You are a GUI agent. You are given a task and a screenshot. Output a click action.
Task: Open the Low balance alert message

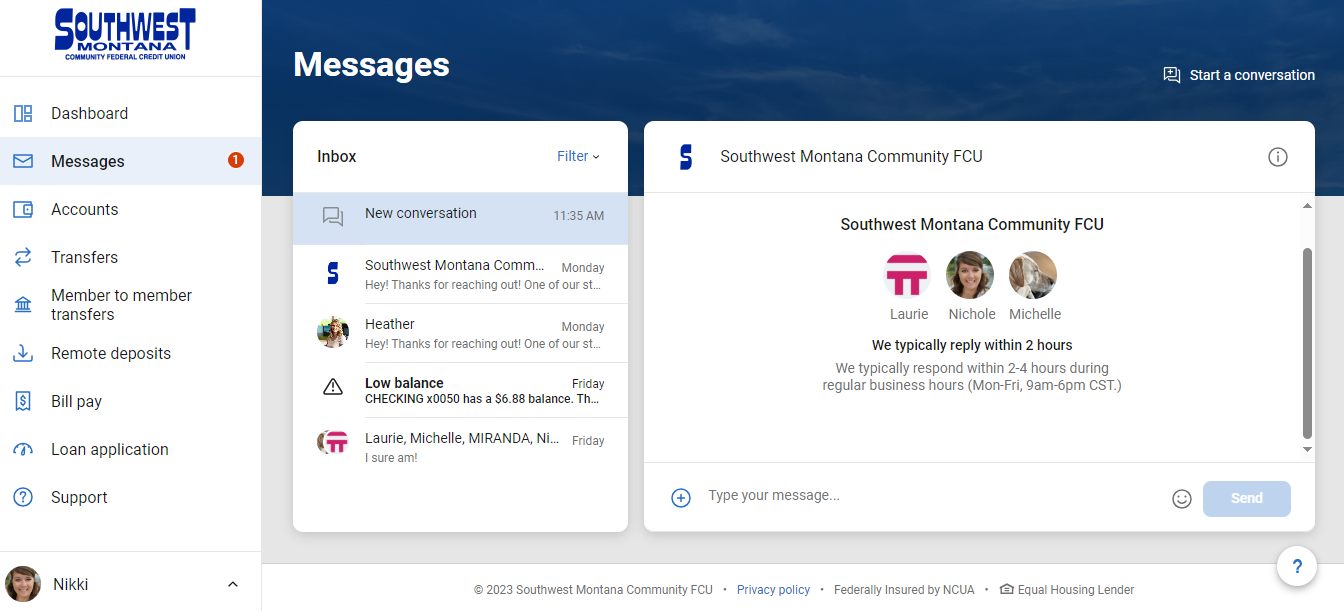460,390
